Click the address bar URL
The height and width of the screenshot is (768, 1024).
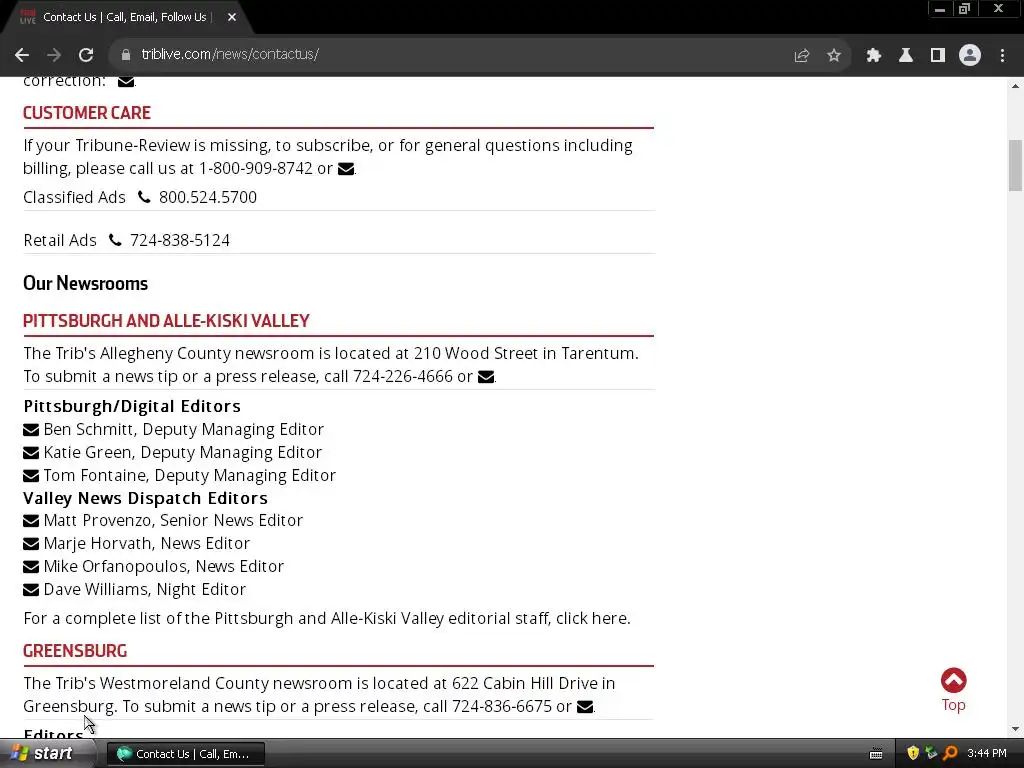(230, 54)
